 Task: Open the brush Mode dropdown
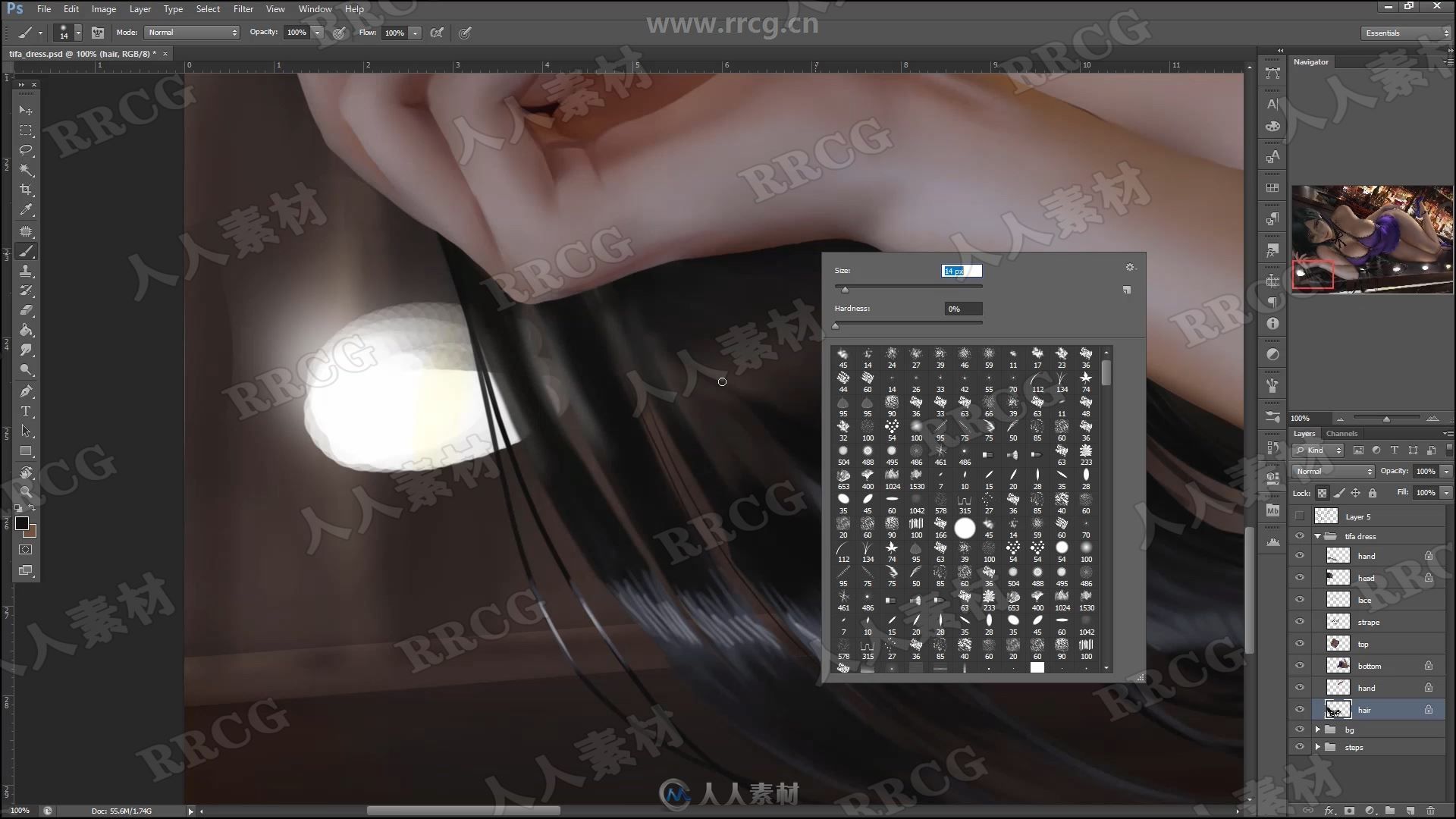point(192,33)
